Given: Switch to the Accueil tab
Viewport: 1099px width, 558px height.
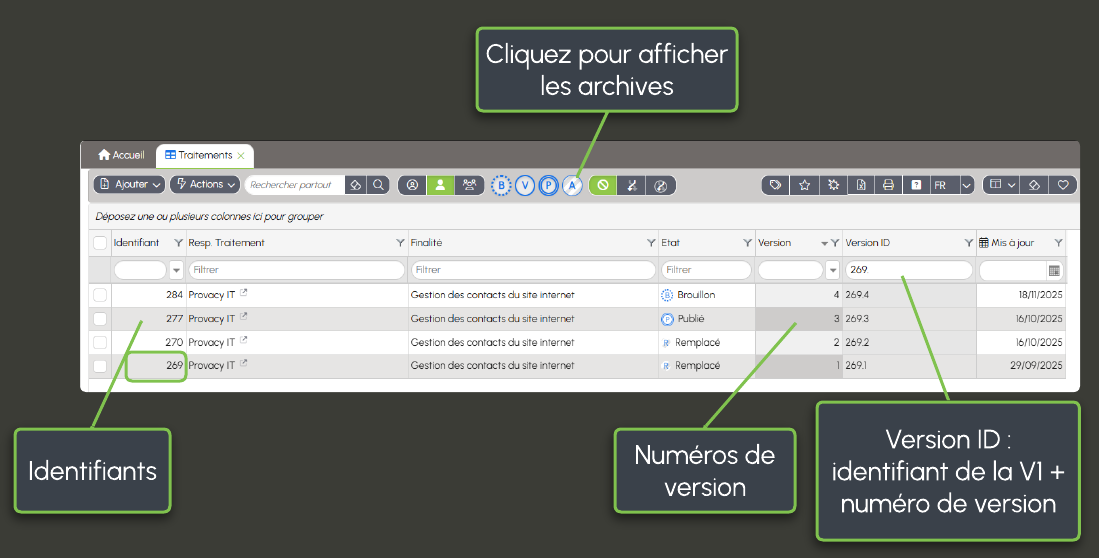Looking at the screenshot, I should click(121, 156).
